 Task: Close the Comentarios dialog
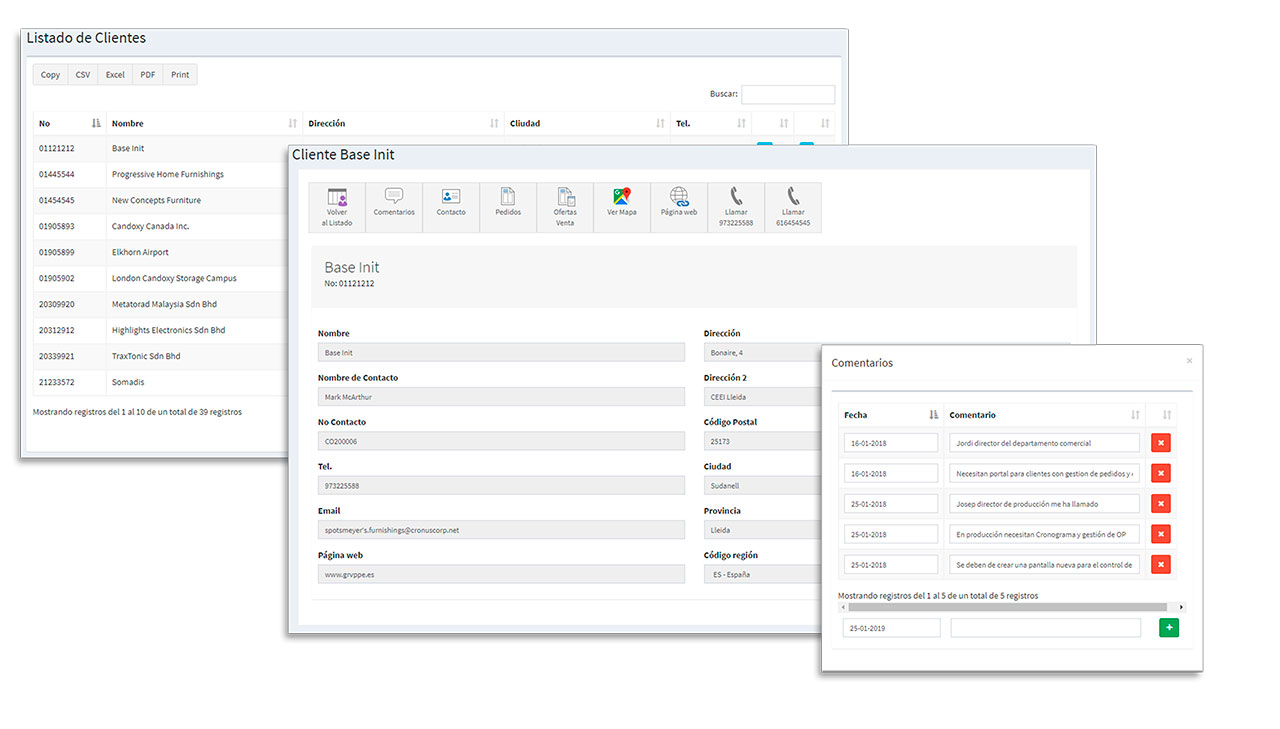pos(1189,361)
